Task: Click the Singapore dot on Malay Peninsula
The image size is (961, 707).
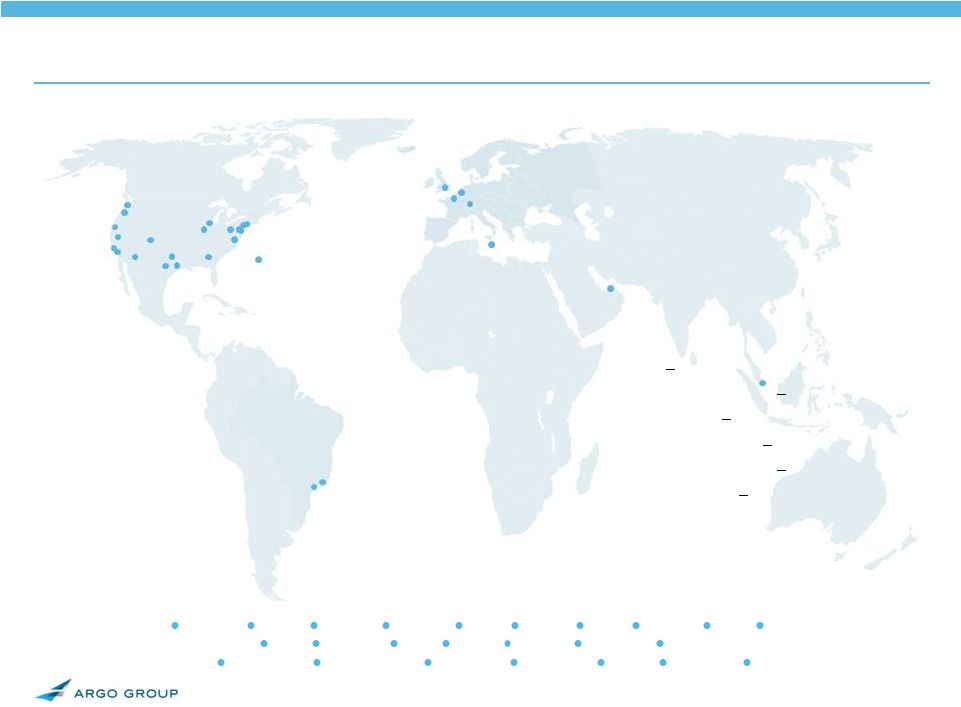Action: pos(762,383)
